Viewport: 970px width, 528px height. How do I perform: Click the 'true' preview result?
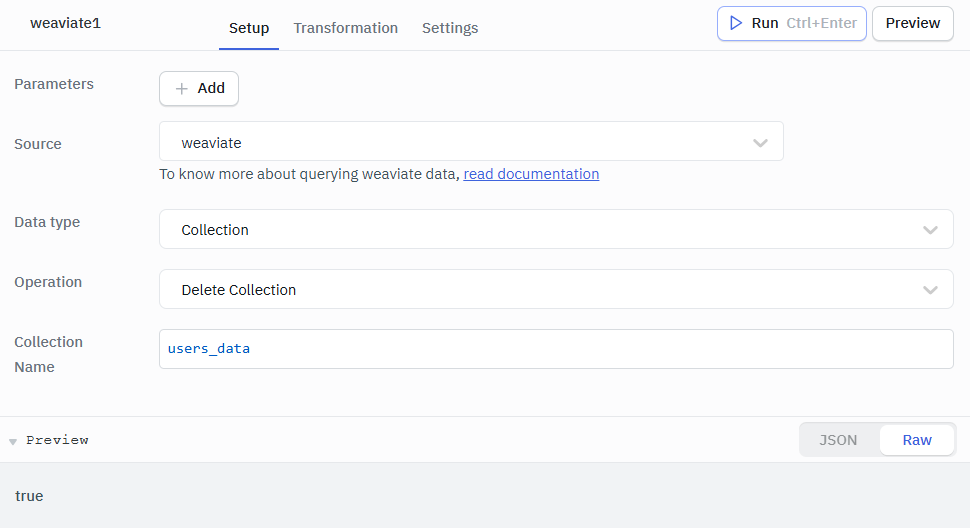pyautogui.click(x=29, y=496)
